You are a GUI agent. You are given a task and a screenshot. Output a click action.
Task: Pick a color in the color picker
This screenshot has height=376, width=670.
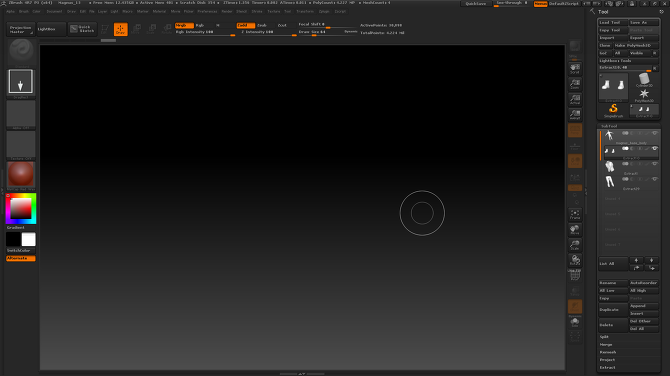coord(21,209)
